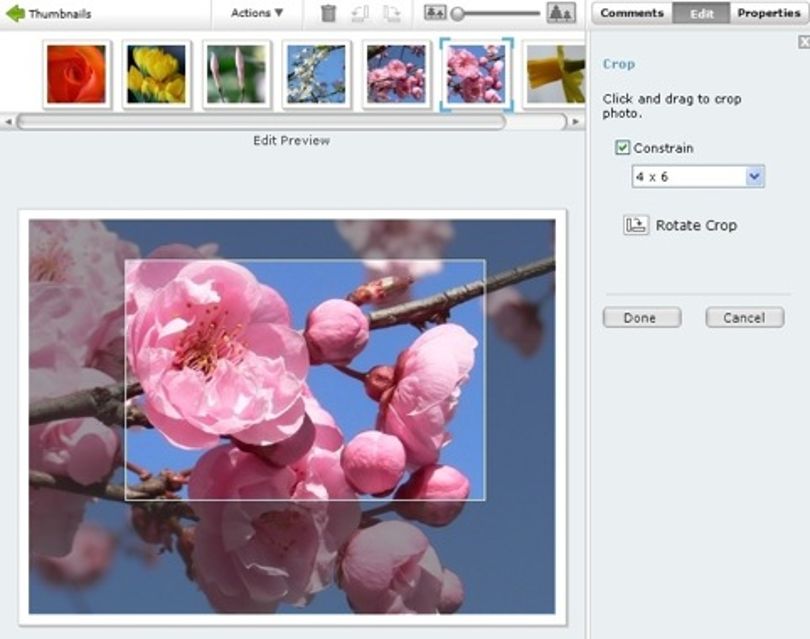
Task: Click the green Thumbnails back arrow
Action: coord(15,13)
